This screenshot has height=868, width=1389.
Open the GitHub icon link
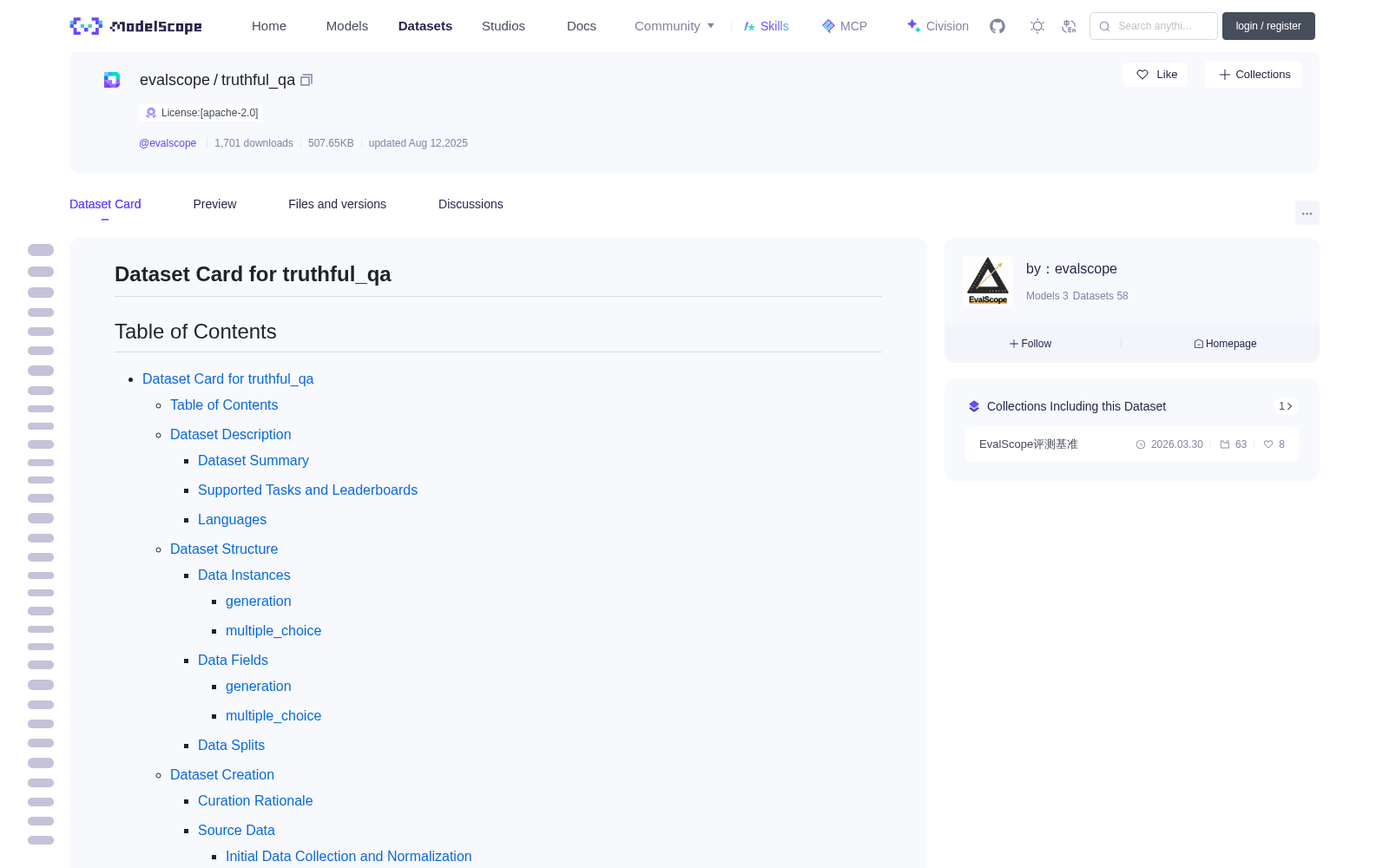pyautogui.click(x=997, y=26)
